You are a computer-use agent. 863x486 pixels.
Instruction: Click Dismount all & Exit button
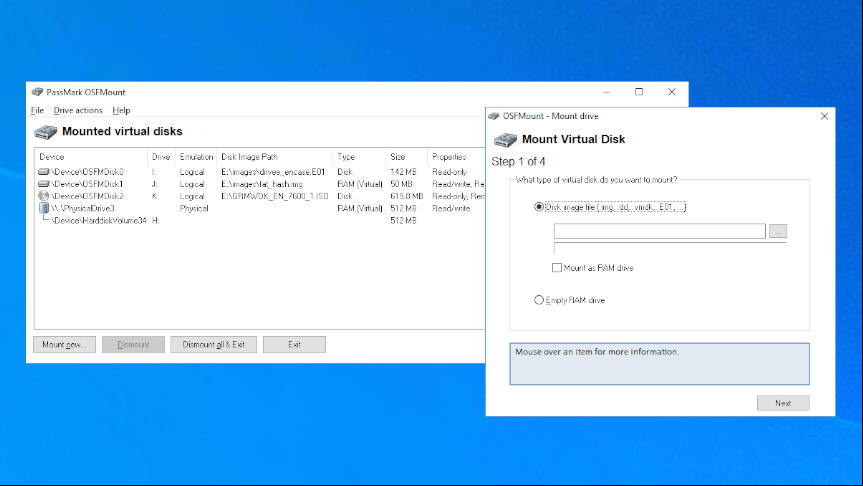pos(214,345)
